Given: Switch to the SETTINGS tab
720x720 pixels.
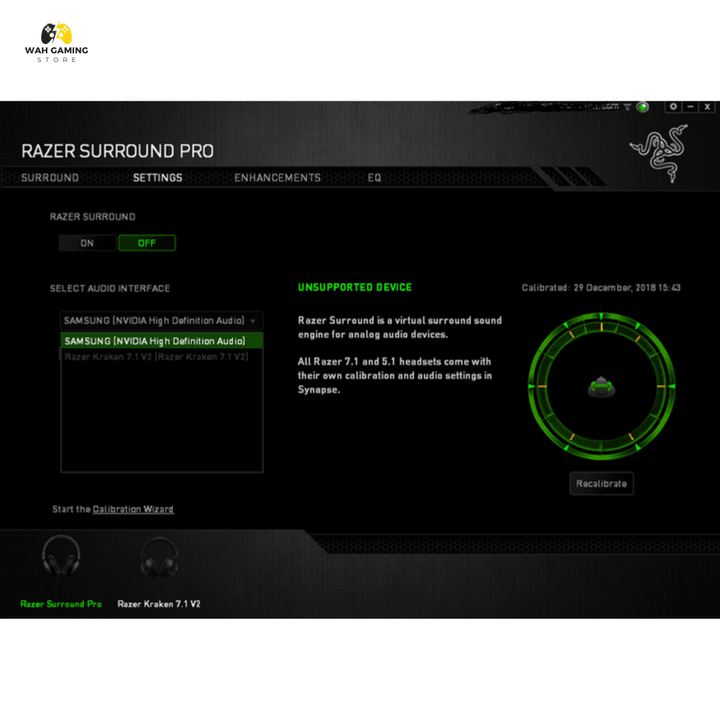Looking at the screenshot, I should [x=158, y=178].
